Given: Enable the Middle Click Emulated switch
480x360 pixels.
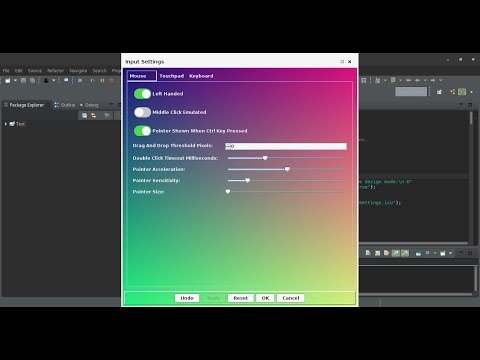Looking at the screenshot, I should tap(142, 112).
